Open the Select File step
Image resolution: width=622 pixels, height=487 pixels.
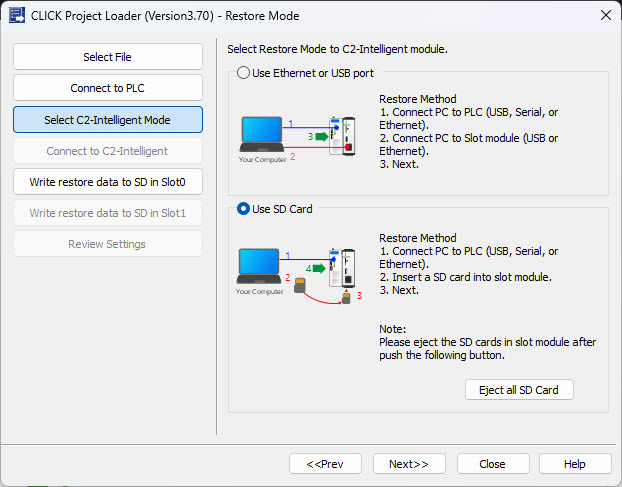coord(108,57)
